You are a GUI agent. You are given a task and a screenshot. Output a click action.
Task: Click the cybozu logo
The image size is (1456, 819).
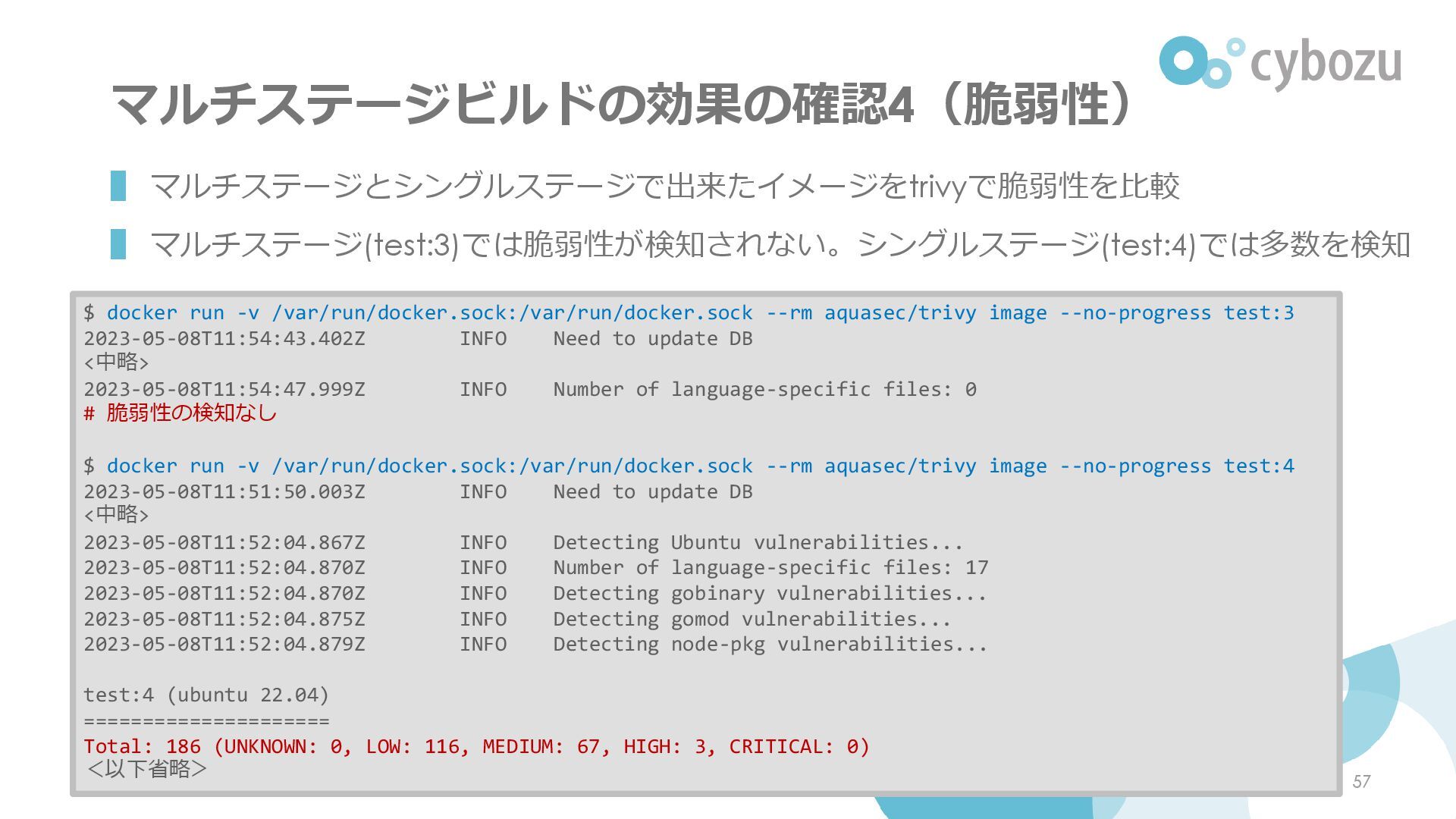point(1280,62)
